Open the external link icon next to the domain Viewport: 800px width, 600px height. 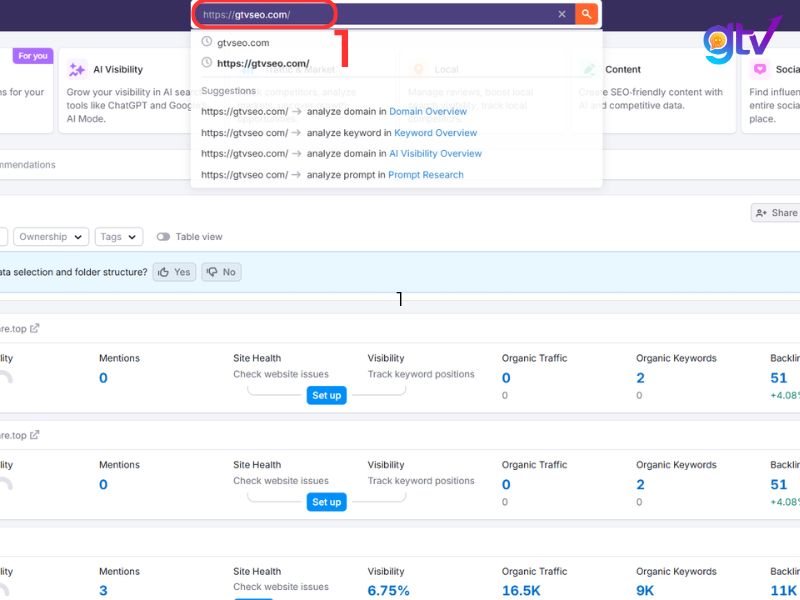[x=33, y=327]
